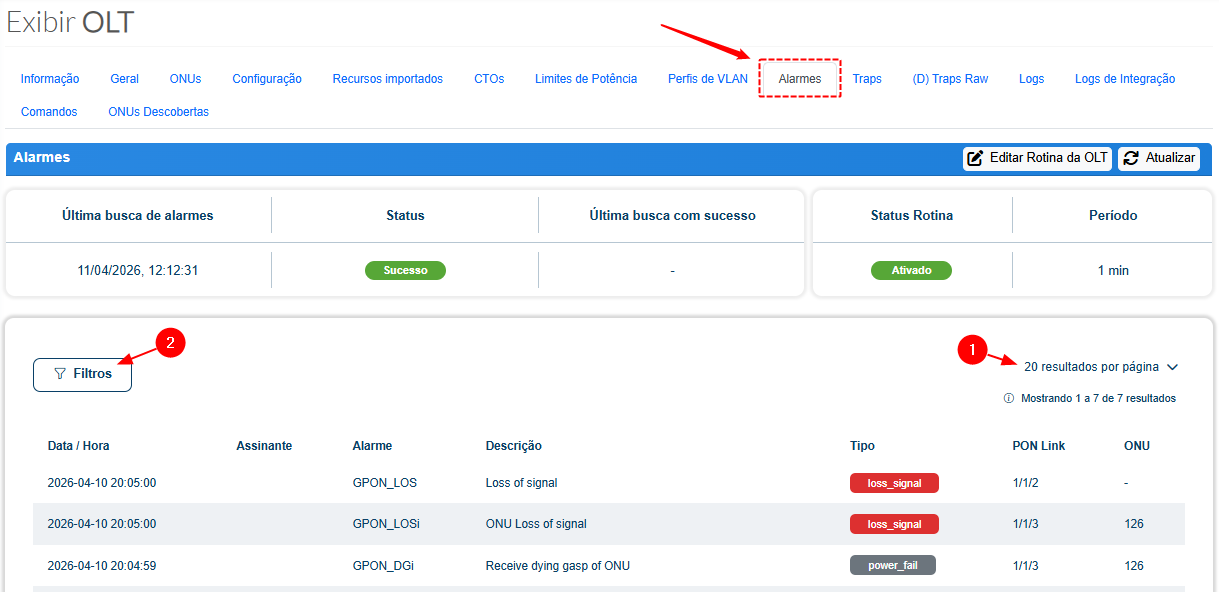This screenshot has width=1219, height=592.
Task: Open the ONUs tab
Action: click(185, 79)
